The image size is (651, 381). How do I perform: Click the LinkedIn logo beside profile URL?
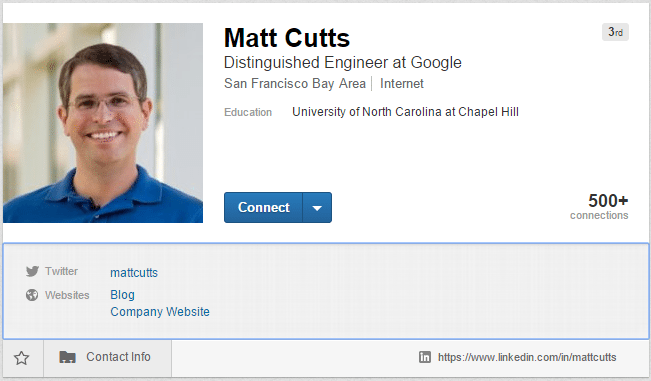pos(425,357)
